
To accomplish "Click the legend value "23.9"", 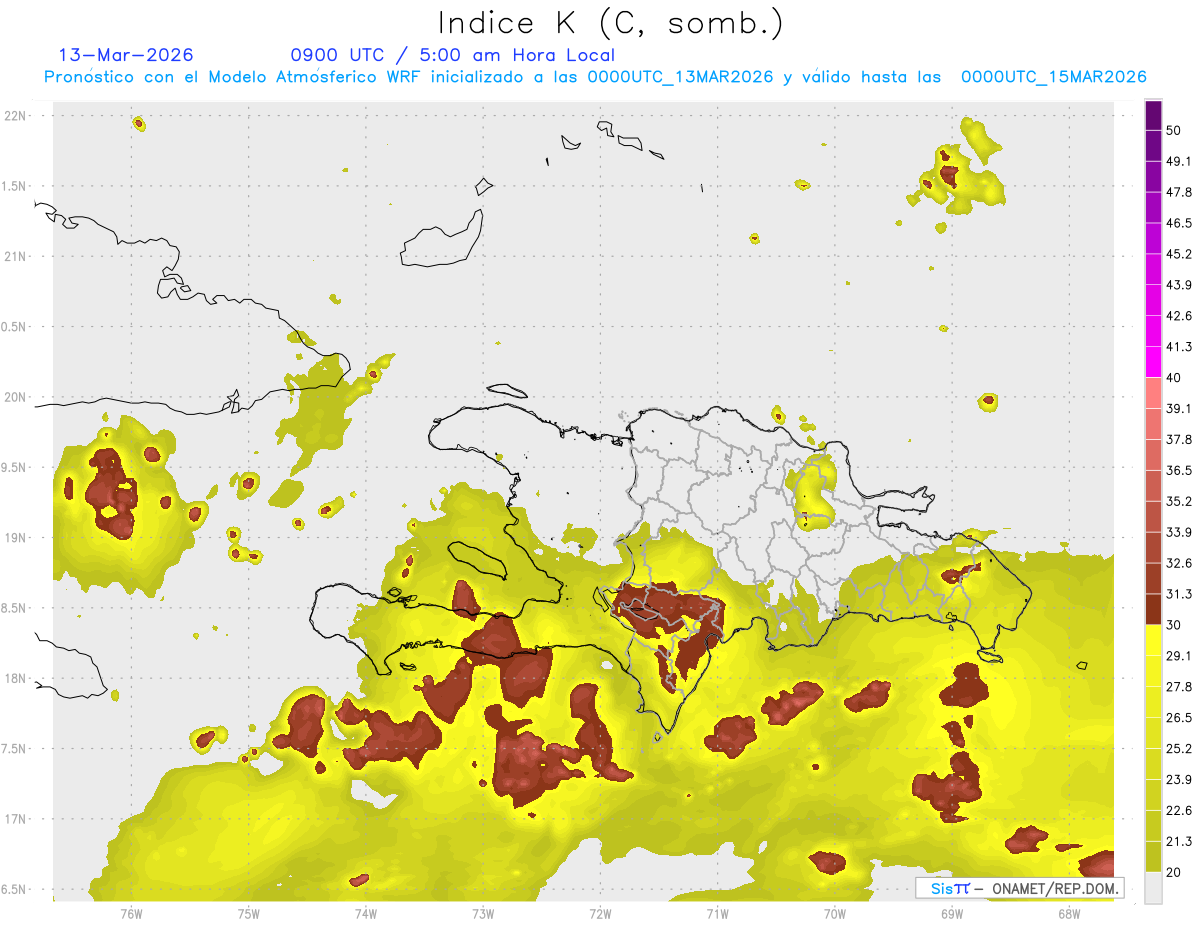I will tap(1179, 780).
